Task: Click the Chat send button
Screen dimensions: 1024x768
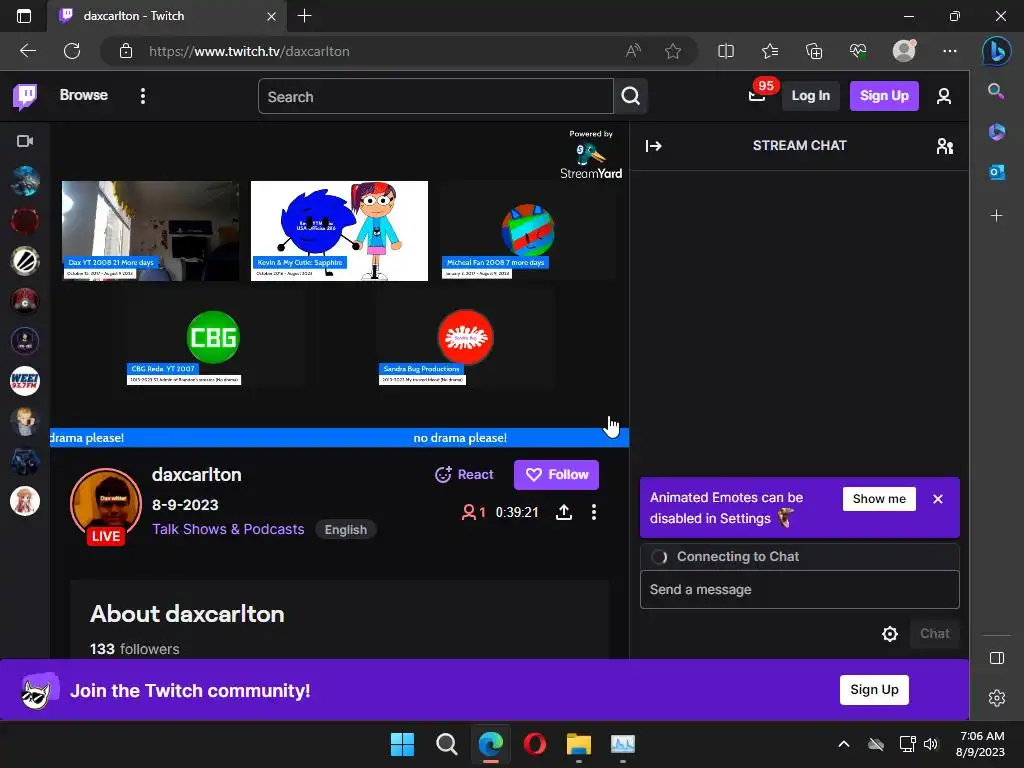Action: [935, 633]
